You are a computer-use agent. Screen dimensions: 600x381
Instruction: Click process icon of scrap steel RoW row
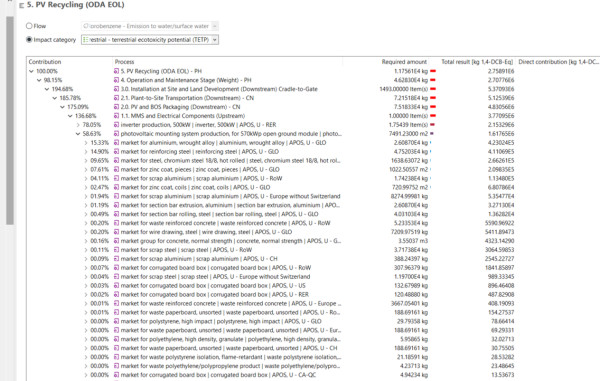coord(116,250)
